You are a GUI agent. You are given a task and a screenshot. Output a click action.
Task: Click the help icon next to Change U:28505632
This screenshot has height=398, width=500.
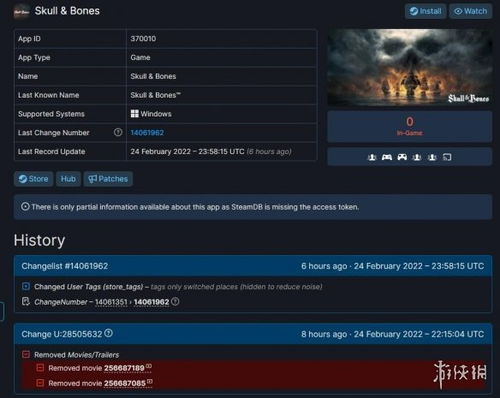(x=108, y=333)
